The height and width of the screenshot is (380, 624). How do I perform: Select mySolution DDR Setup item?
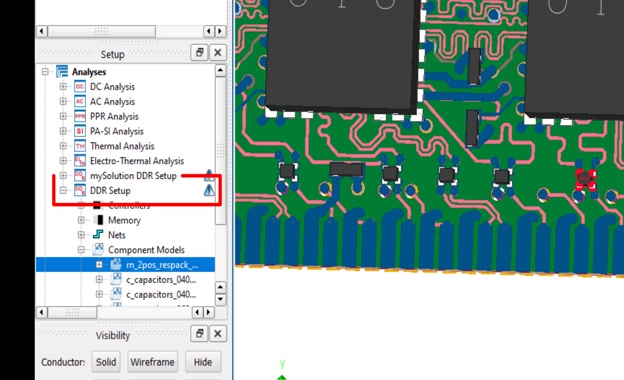click(x=133, y=176)
